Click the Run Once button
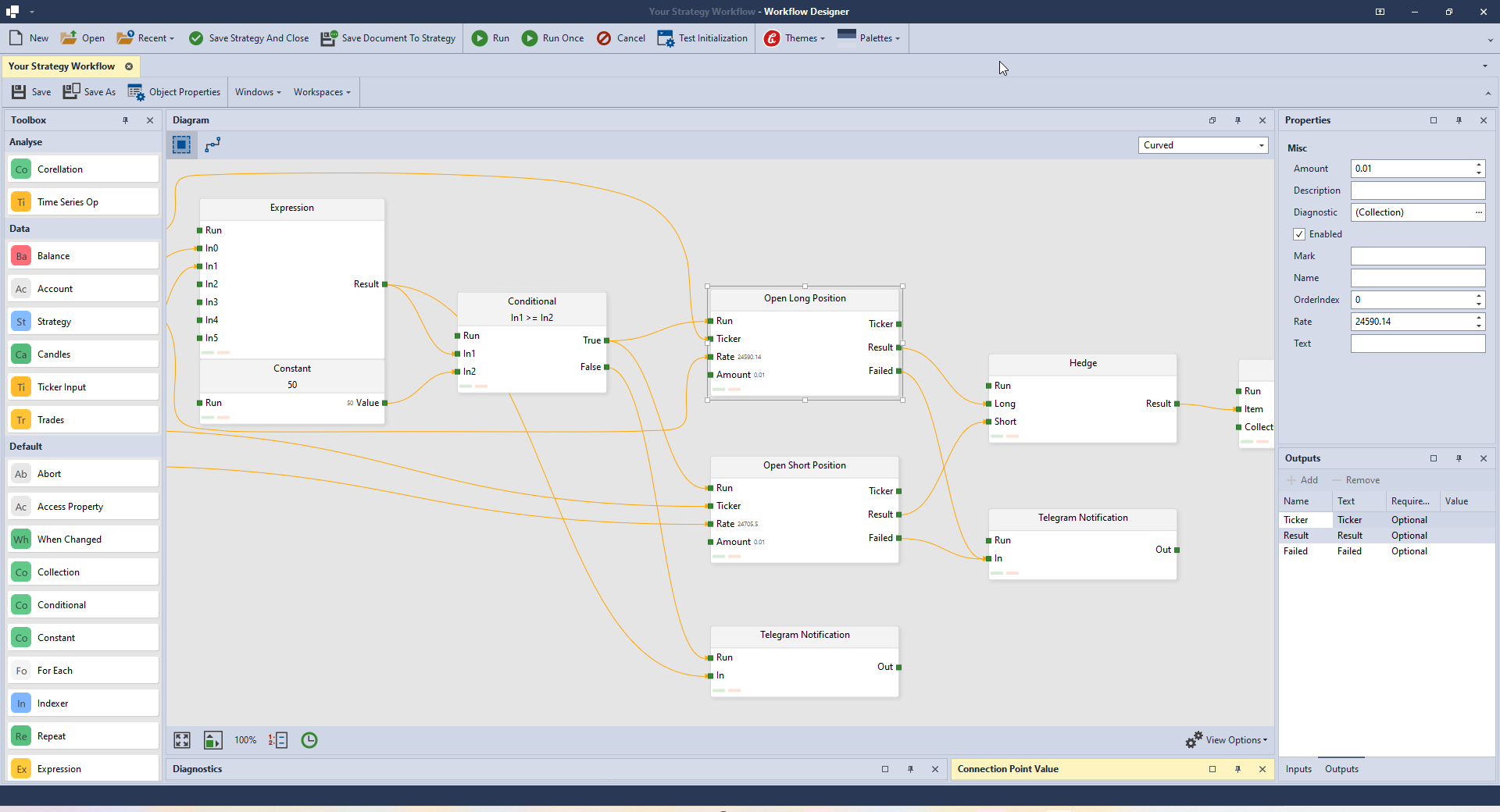The image size is (1500, 812). [x=552, y=37]
